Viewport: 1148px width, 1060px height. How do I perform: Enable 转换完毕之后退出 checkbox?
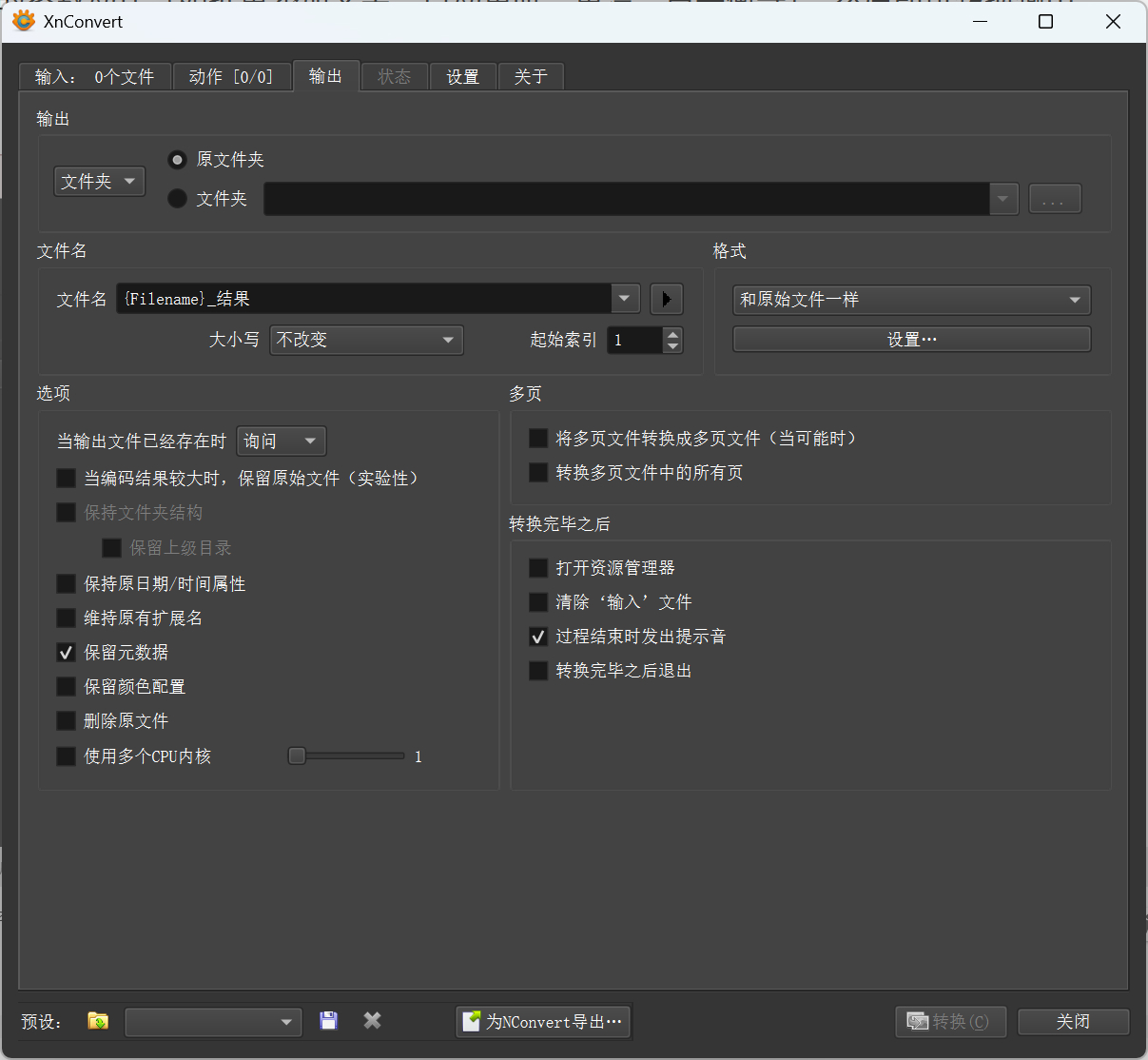(x=538, y=671)
